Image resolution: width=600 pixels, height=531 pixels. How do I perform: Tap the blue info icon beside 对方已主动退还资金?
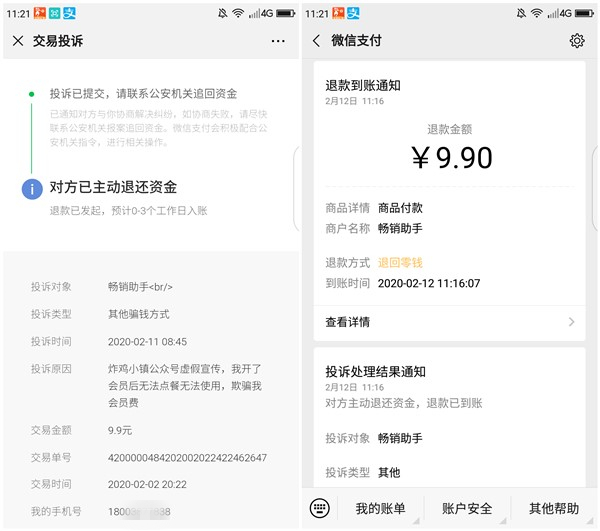pyautogui.click(x=32, y=189)
